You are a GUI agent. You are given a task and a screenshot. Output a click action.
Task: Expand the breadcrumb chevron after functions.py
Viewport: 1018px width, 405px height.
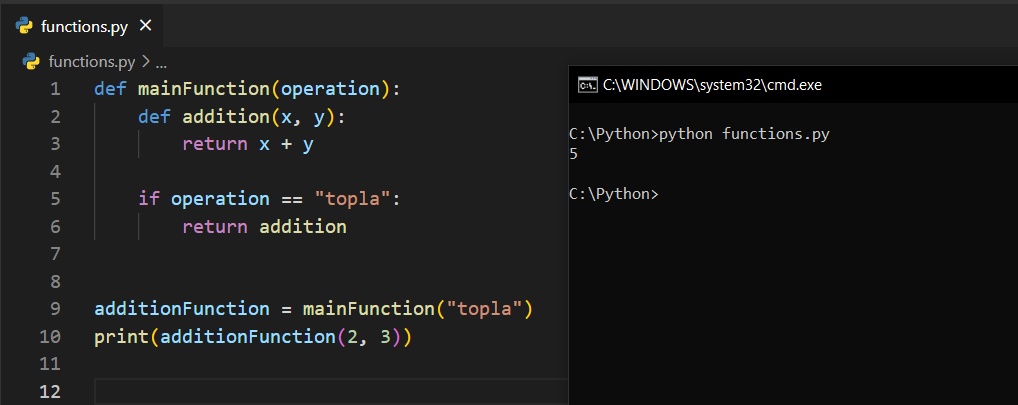tap(145, 62)
